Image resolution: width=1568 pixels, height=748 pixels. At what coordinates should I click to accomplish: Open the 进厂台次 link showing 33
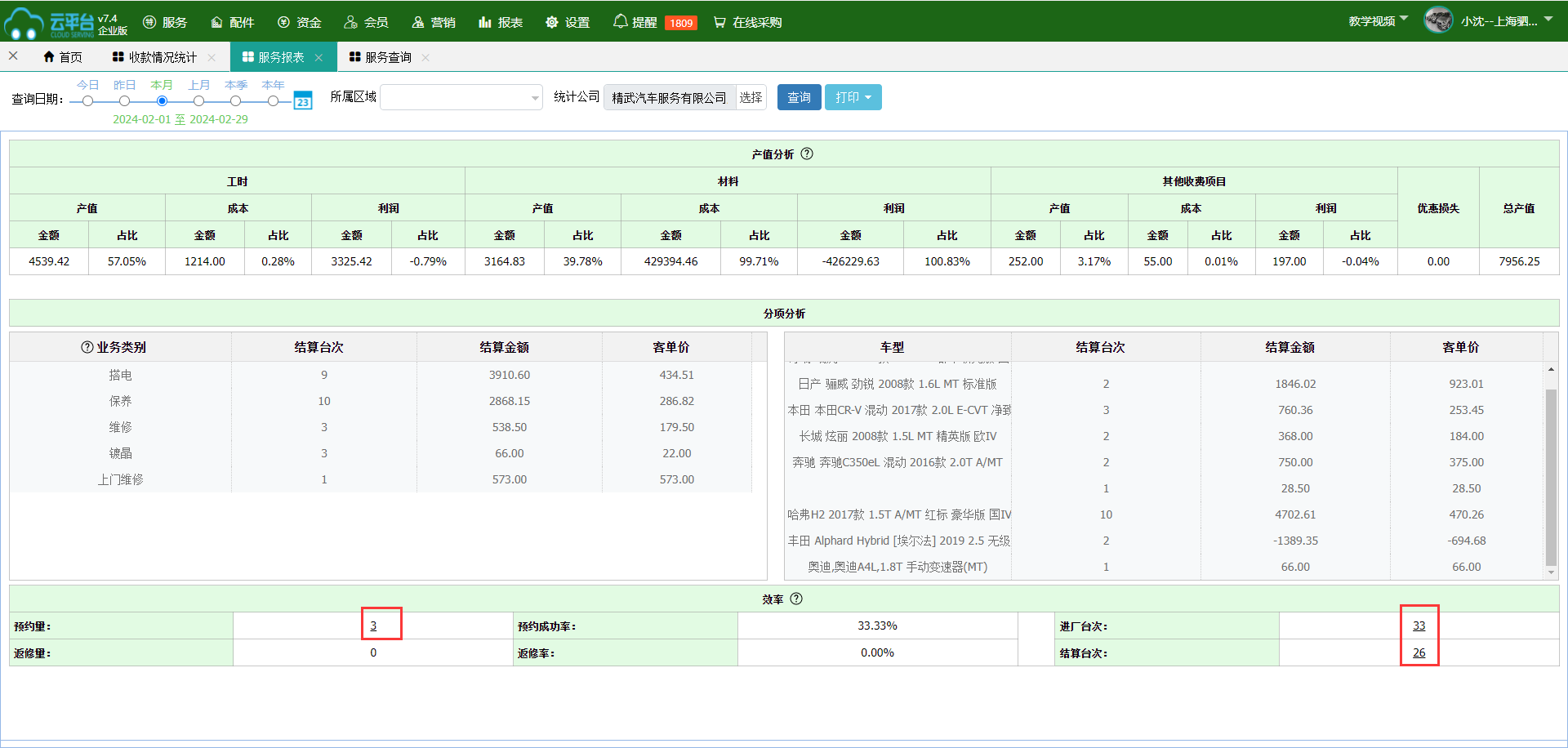pyautogui.click(x=1419, y=626)
